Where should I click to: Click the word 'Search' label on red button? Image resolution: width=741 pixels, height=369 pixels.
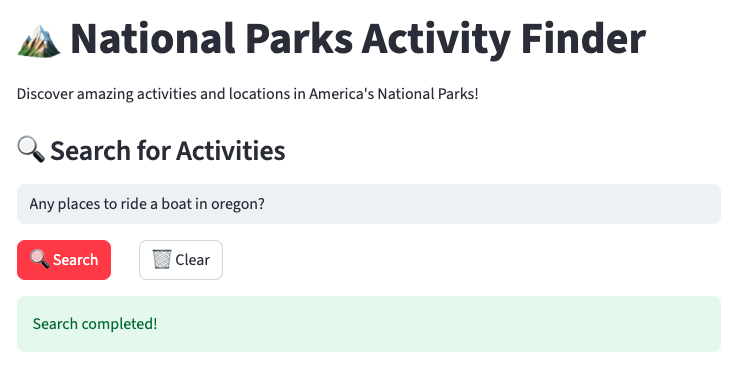[x=76, y=260]
